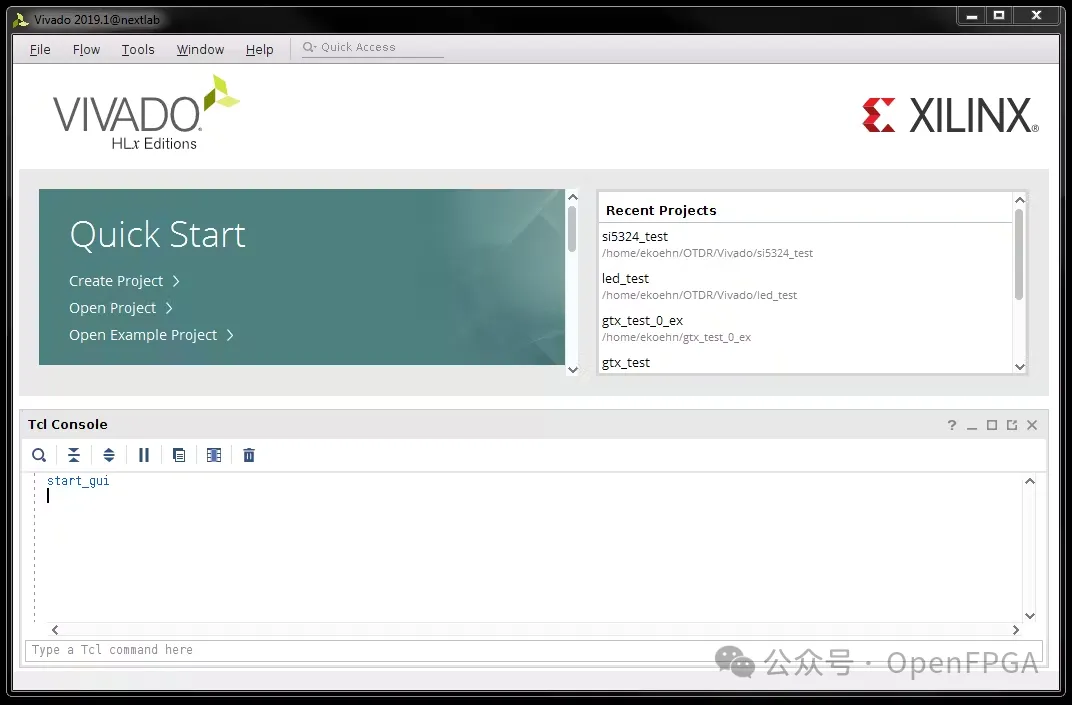The height and width of the screenshot is (705, 1072).
Task: Float the Tcl Console panel
Action: [1012, 425]
